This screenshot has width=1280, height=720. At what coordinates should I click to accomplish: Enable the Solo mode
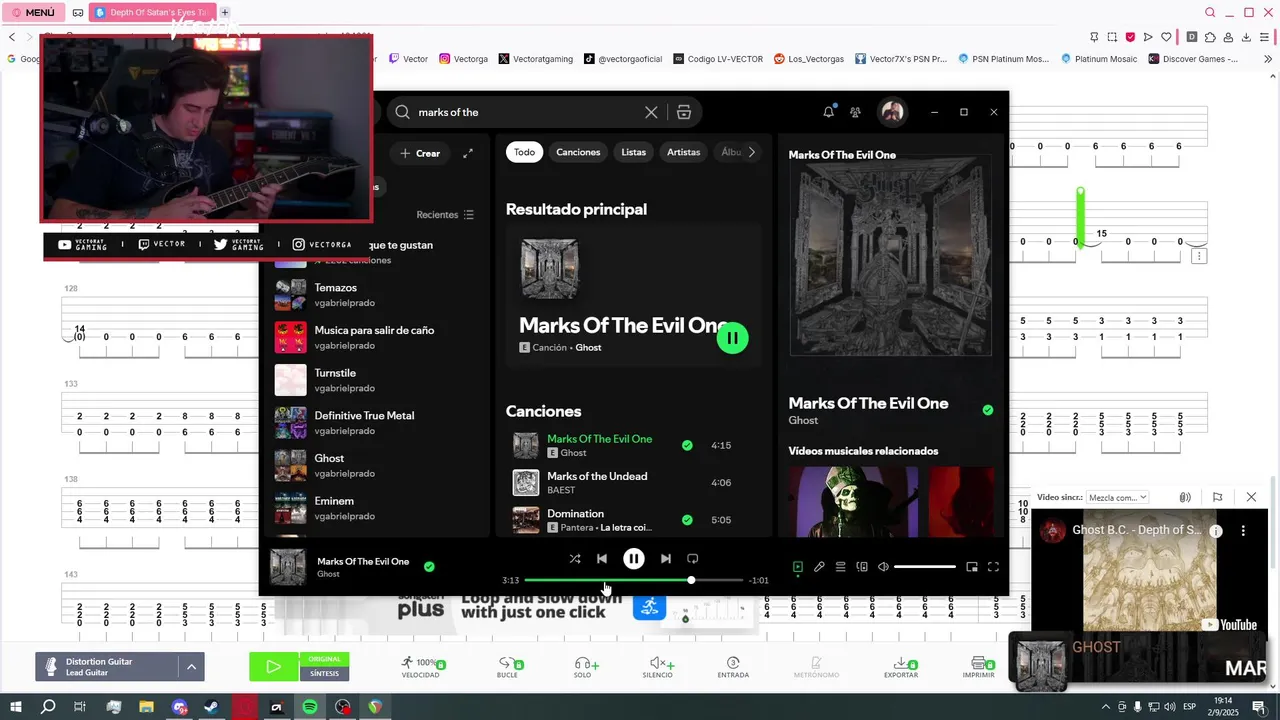pyautogui.click(x=583, y=667)
